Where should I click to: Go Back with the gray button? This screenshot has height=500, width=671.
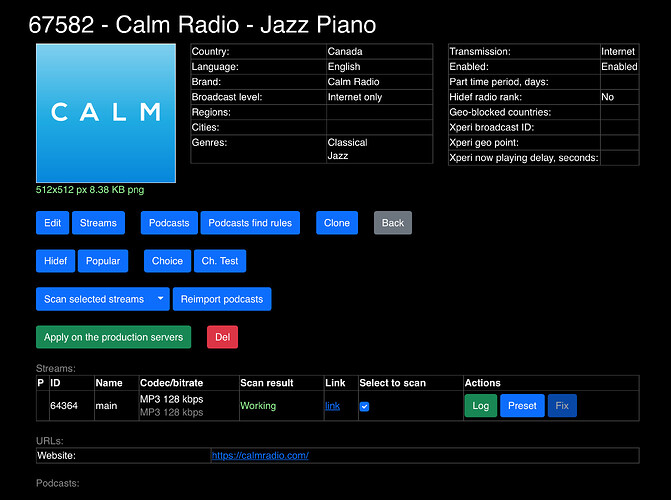coord(393,223)
